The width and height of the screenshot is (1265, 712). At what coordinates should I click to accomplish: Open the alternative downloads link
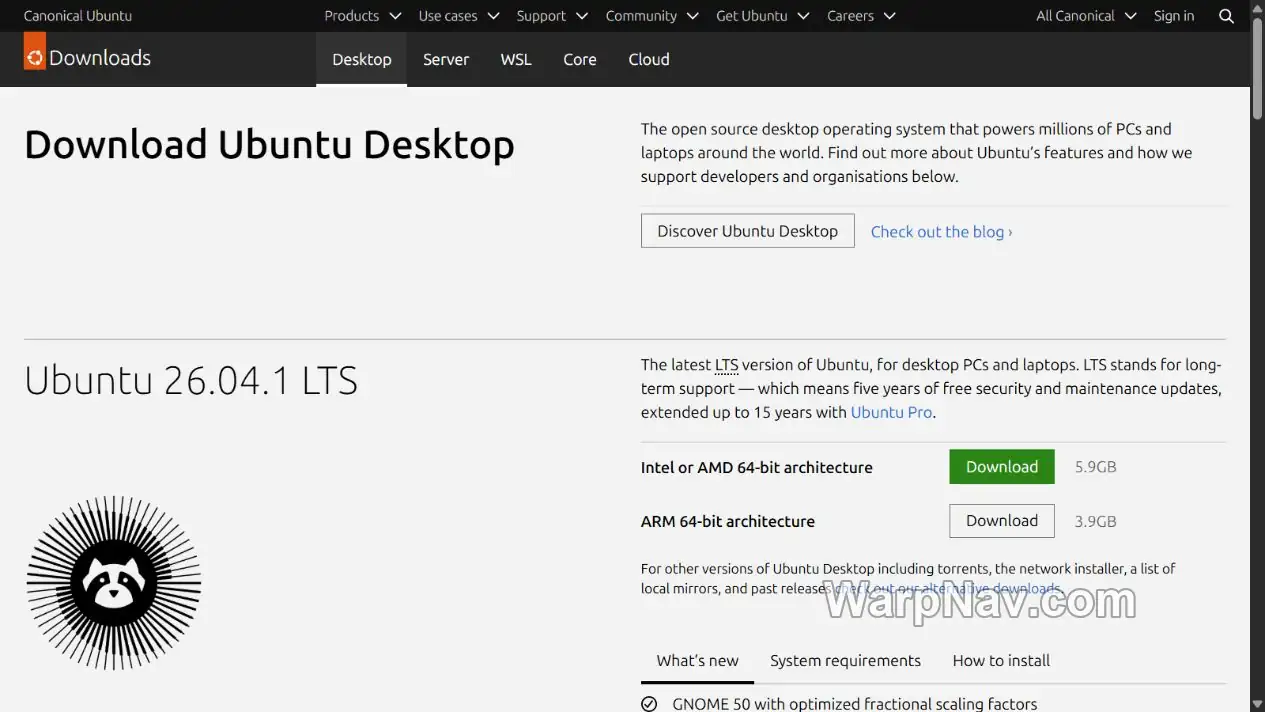tap(948, 588)
